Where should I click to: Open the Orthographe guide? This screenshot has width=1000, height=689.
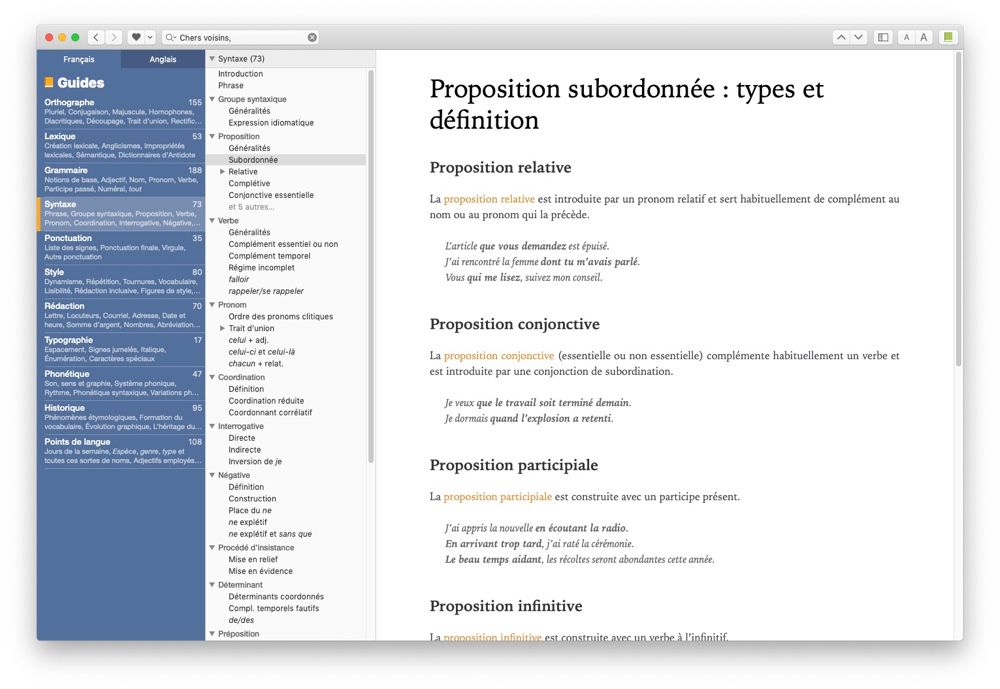(x=121, y=111)
